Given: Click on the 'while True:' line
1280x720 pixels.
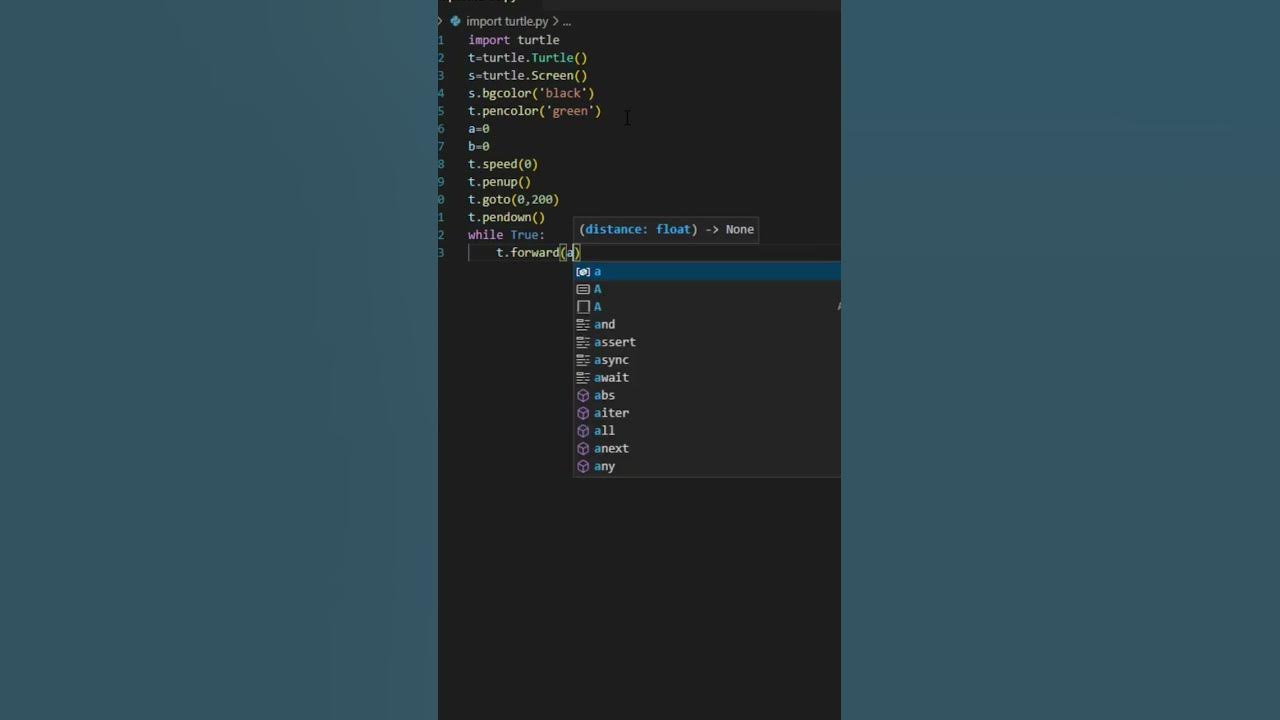Looking at the screenshot, I should [x=507, y=235].
